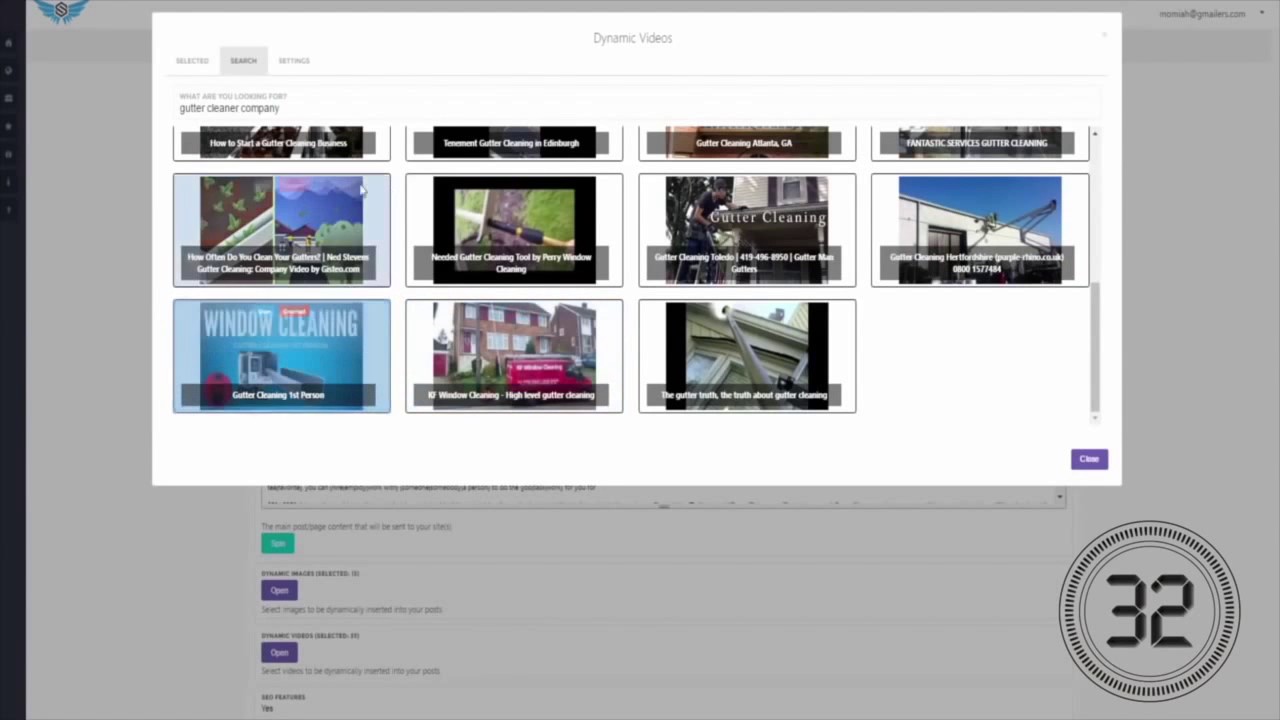Image resolution: width=1280 pixels, height=720 pixels.
Task: Click the video list scroll-down arrow
Action: 1095,417
